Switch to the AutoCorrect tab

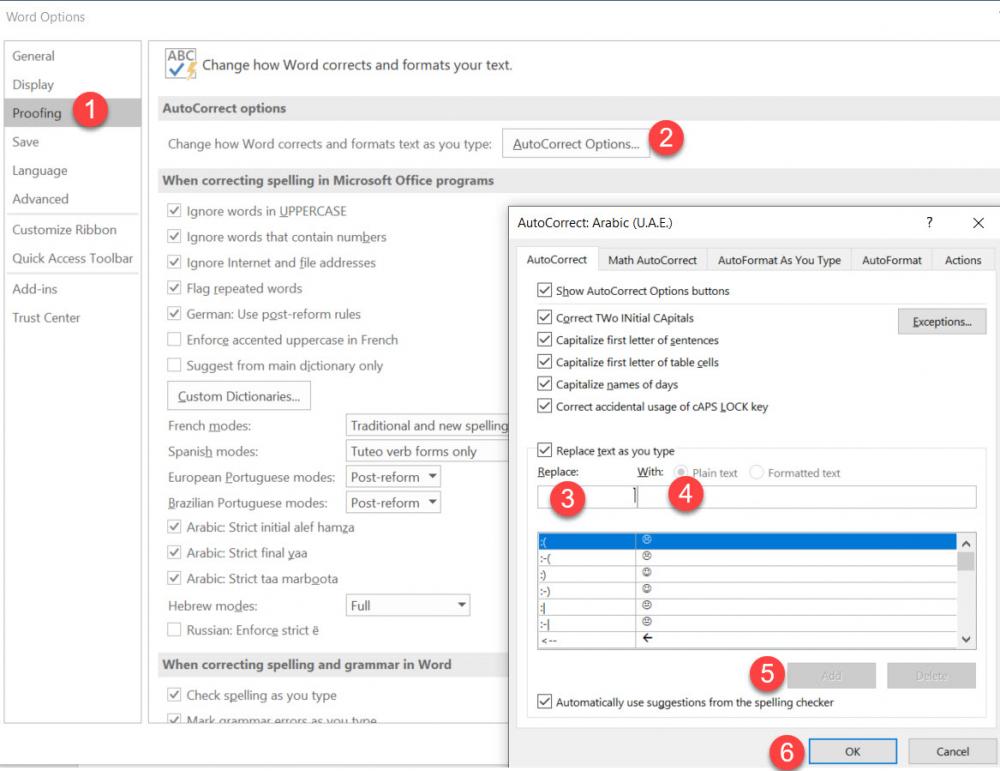pyautogui.click(x=557, y=260)
